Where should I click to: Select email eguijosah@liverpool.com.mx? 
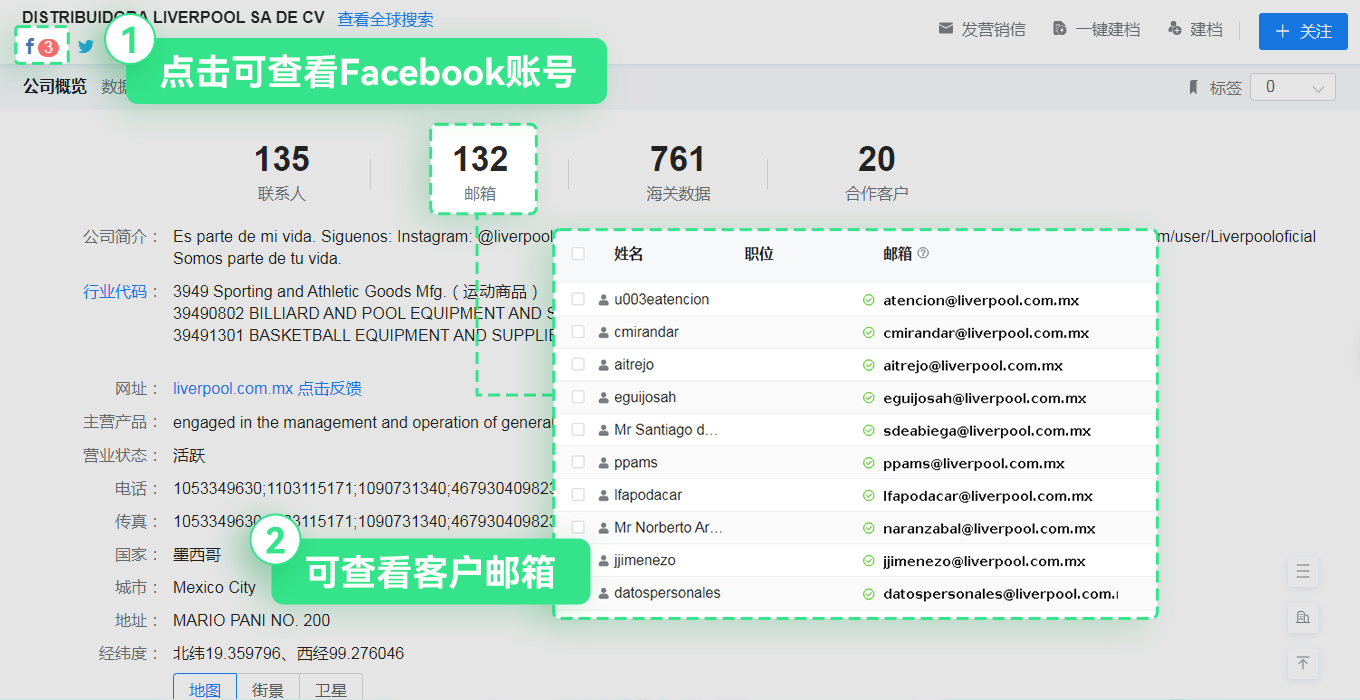[985, 398]
